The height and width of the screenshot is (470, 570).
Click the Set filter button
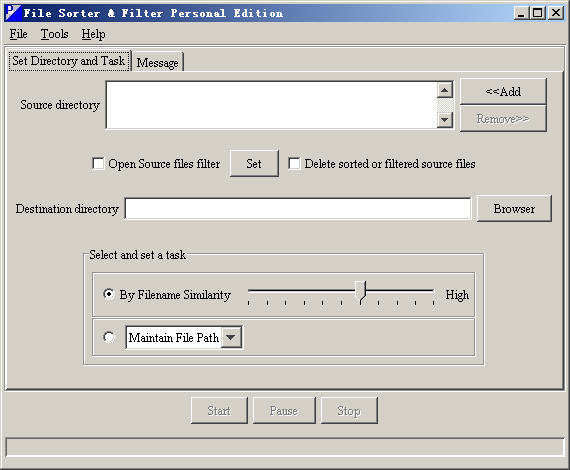[254, 164]
